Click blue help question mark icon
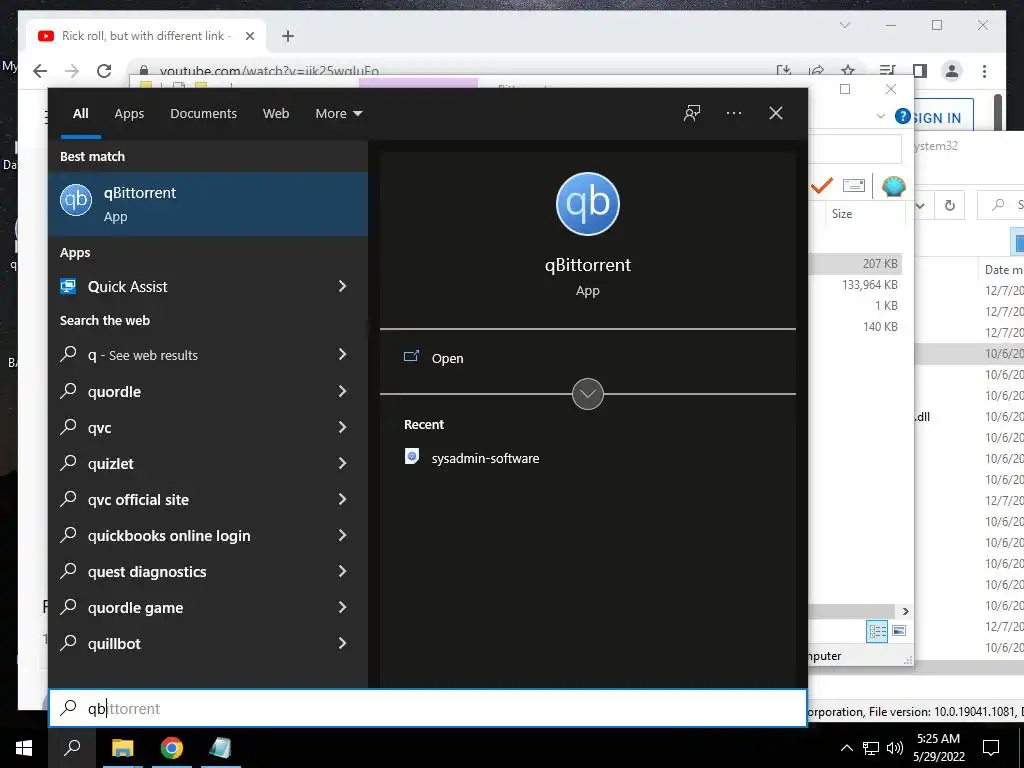 [x=903, y=116]
